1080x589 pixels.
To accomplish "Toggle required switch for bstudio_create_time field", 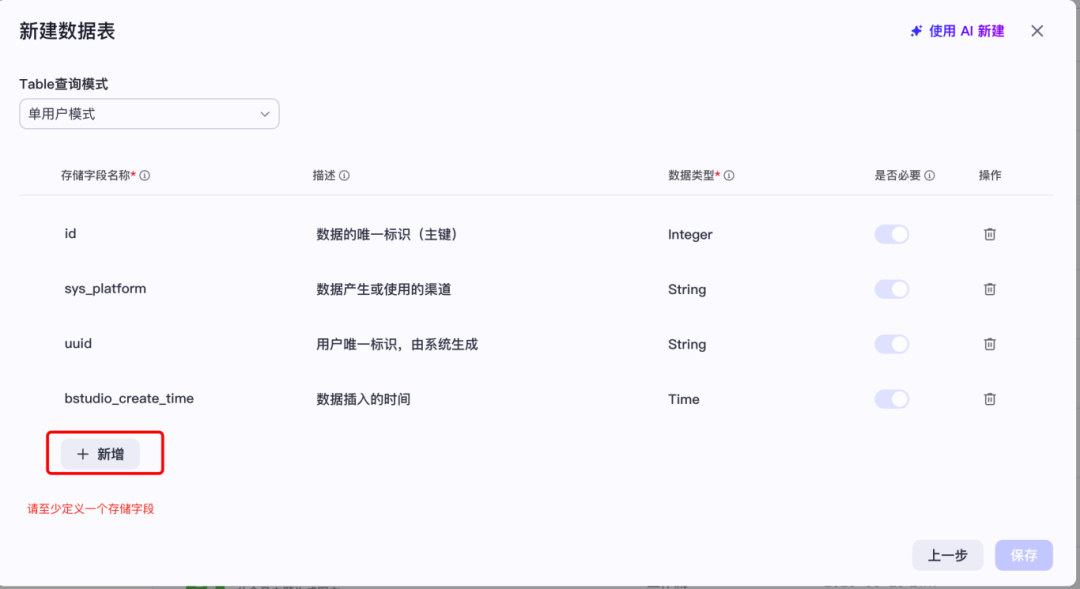I will (891, 399).
